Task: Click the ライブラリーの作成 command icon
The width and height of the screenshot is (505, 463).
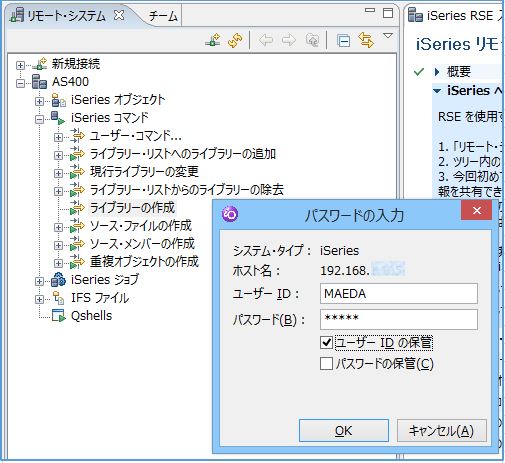Action: pos(77,208)
